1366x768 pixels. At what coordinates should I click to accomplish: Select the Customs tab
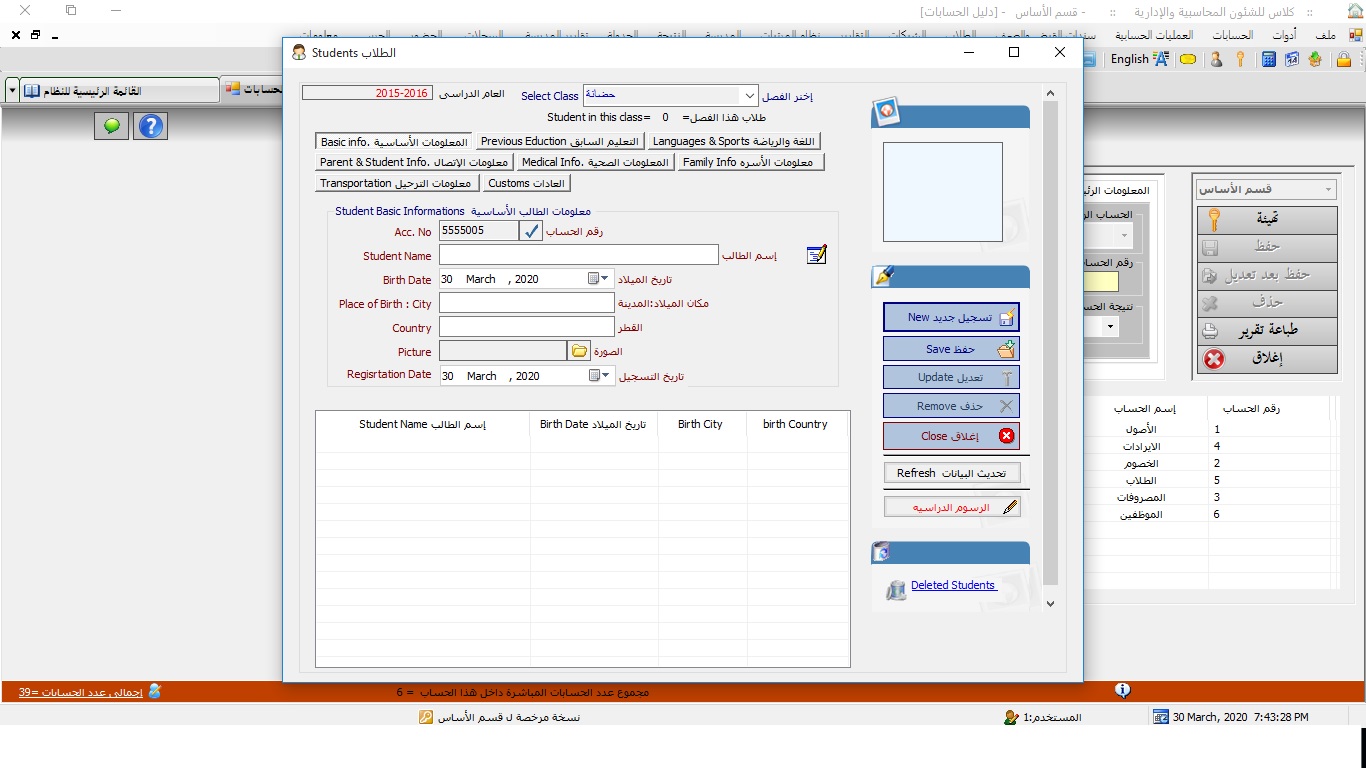pos(526,184)
